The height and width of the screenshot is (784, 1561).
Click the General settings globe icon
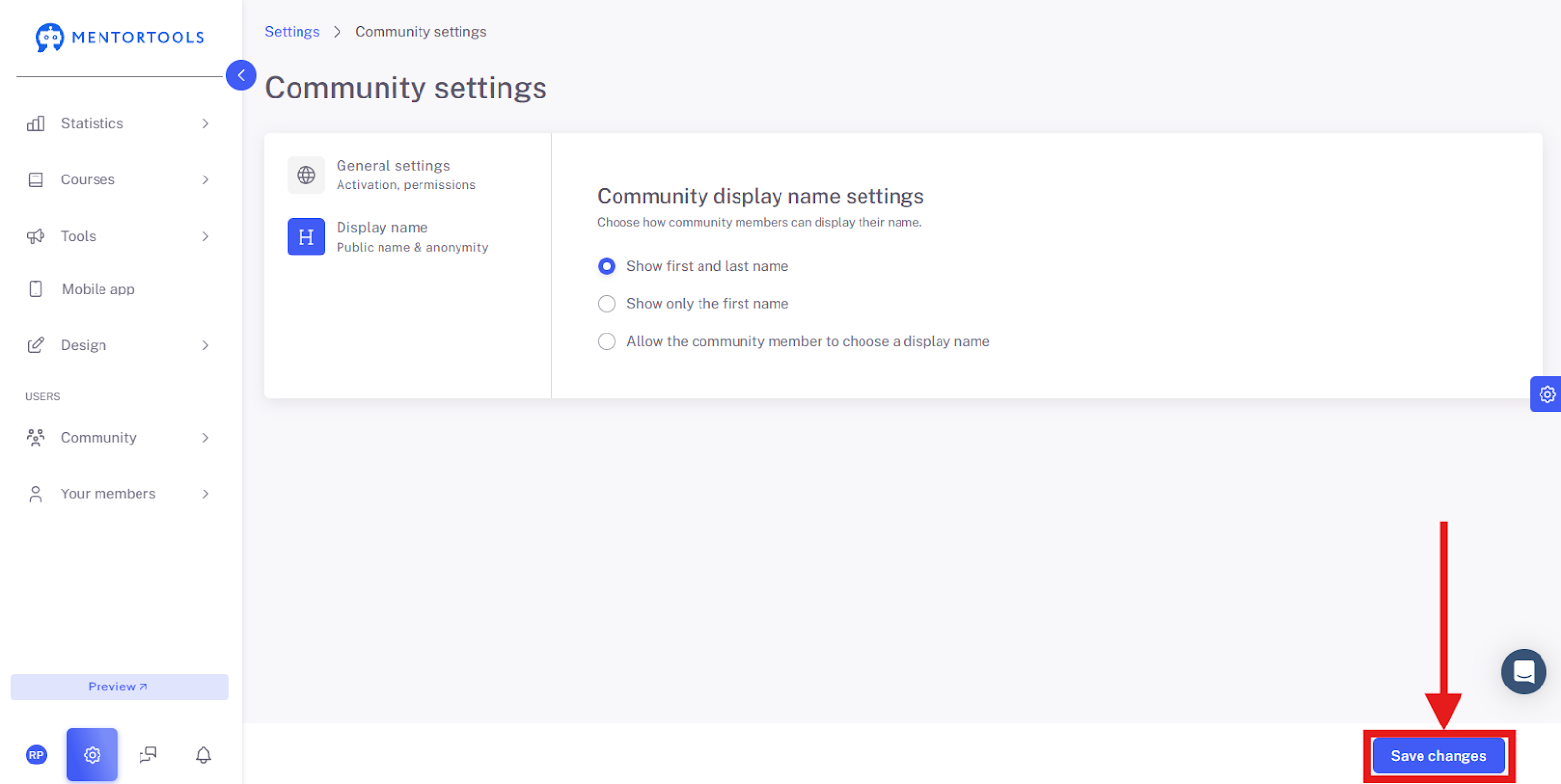click(x=306, y=176)
